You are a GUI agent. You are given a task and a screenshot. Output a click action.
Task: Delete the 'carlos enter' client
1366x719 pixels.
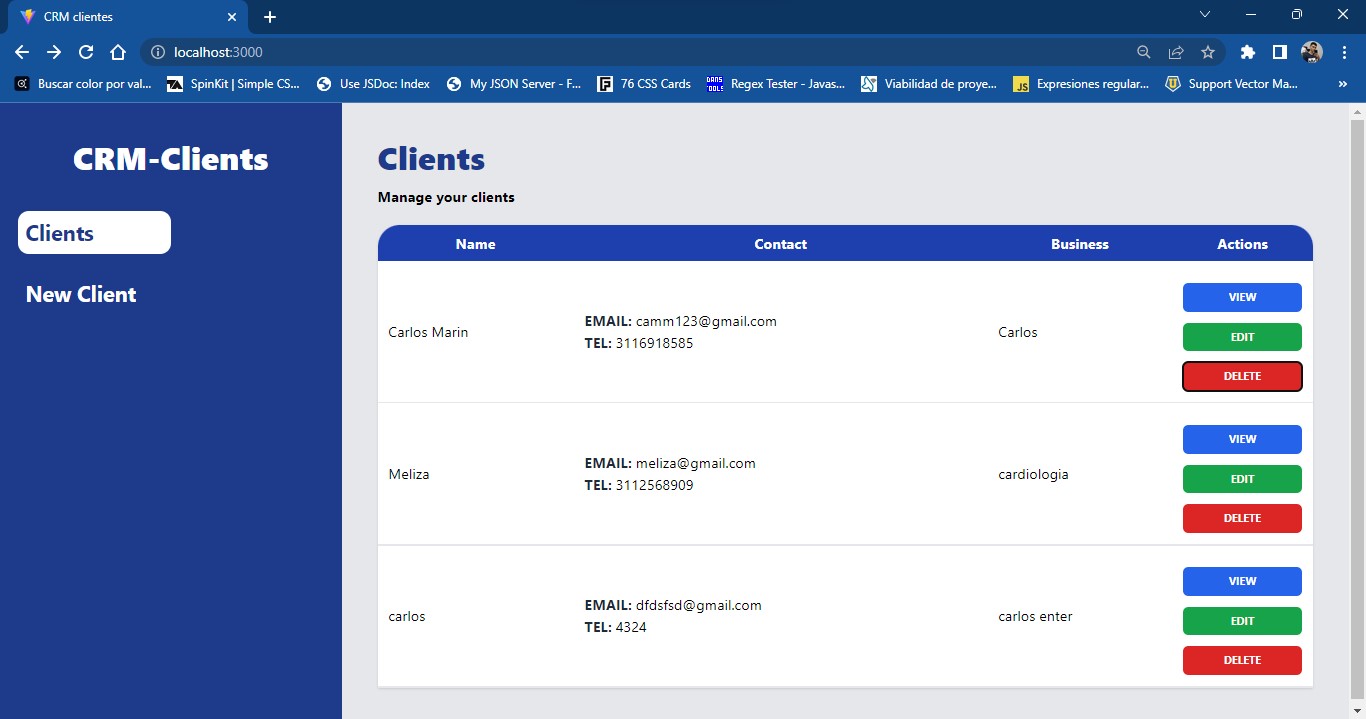tap(1242, 660)
